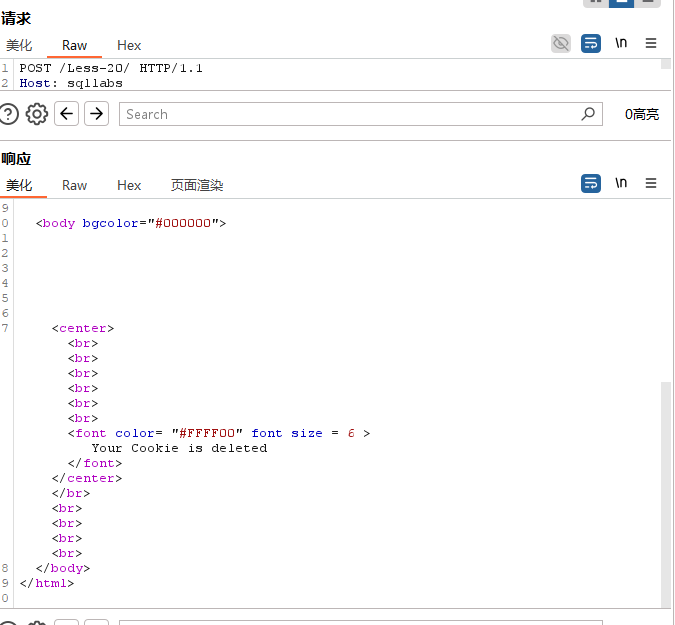Image resolution: width=675 pixels, height=625 pixels.
Task: Toggle word wrap icon in response panel
Action: coord(591,184)
